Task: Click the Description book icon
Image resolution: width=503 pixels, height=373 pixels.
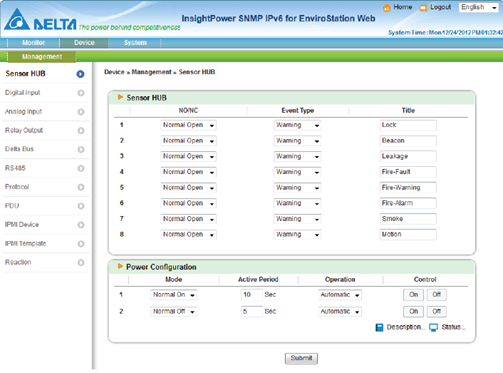Action: [x=379, y=327]
